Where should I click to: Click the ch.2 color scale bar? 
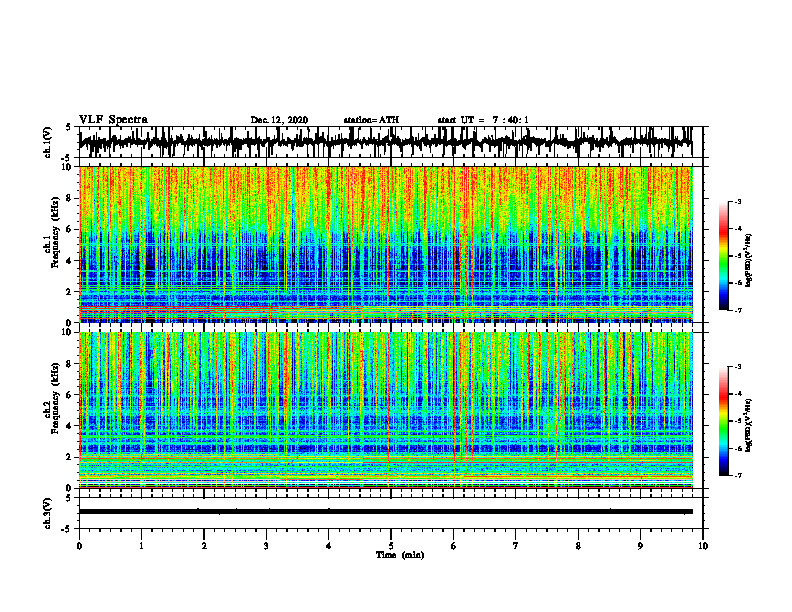pyautogui.click(x=723, y=421)
